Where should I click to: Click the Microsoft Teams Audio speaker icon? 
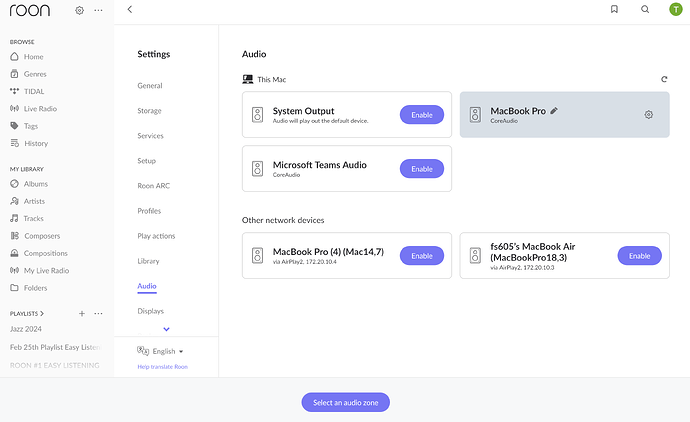click(257, 169)
